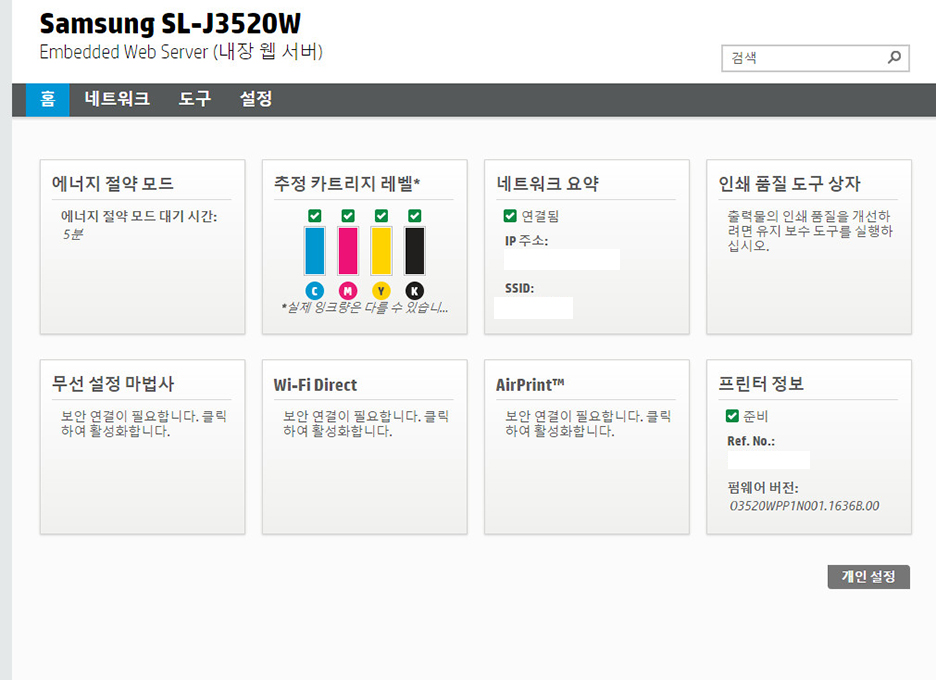Open the Wi-Fi Direct card title
The height and width of the screenshot is (680, 936).
pos(315,385)
